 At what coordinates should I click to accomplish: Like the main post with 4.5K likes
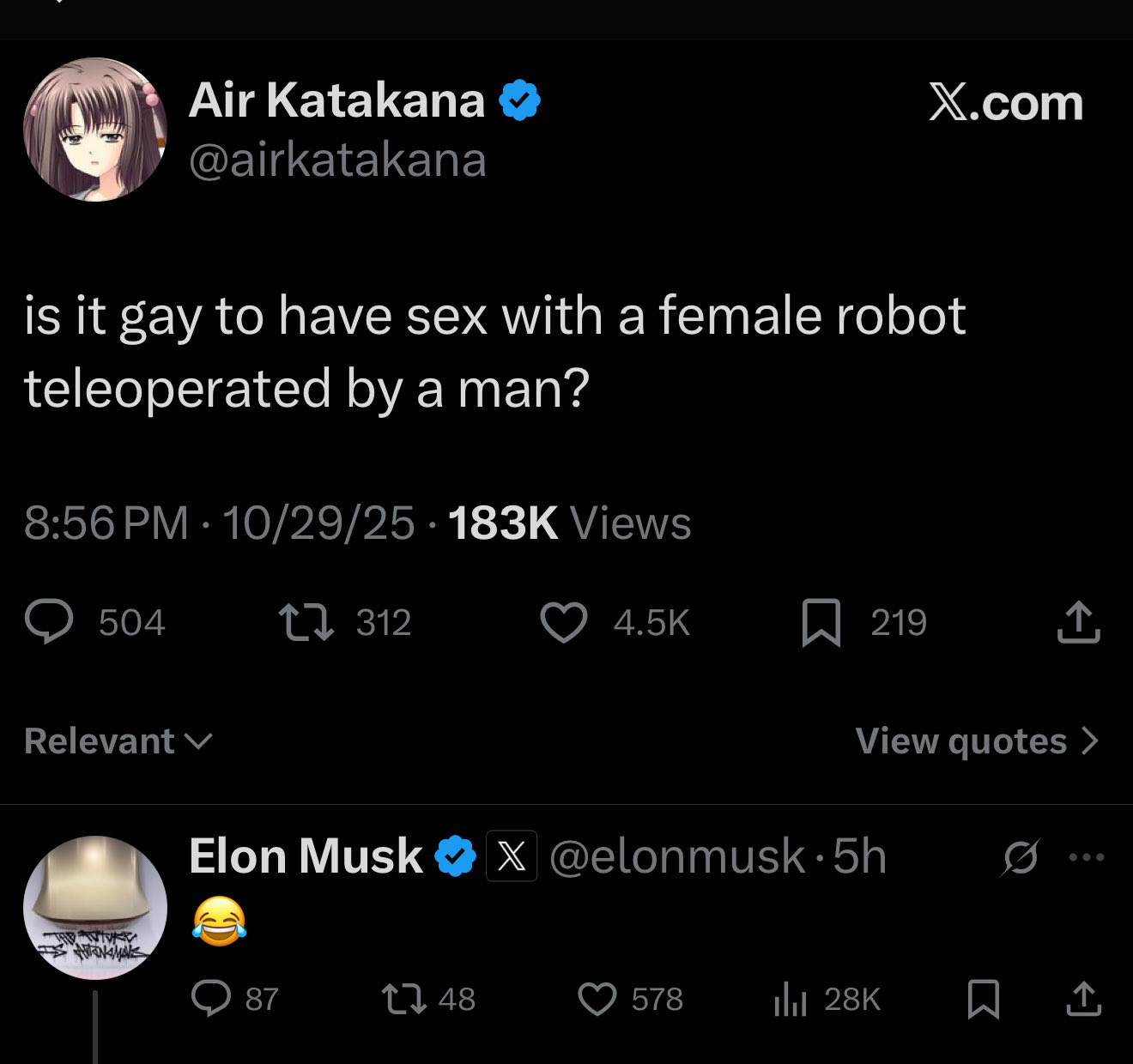[564, 622]
